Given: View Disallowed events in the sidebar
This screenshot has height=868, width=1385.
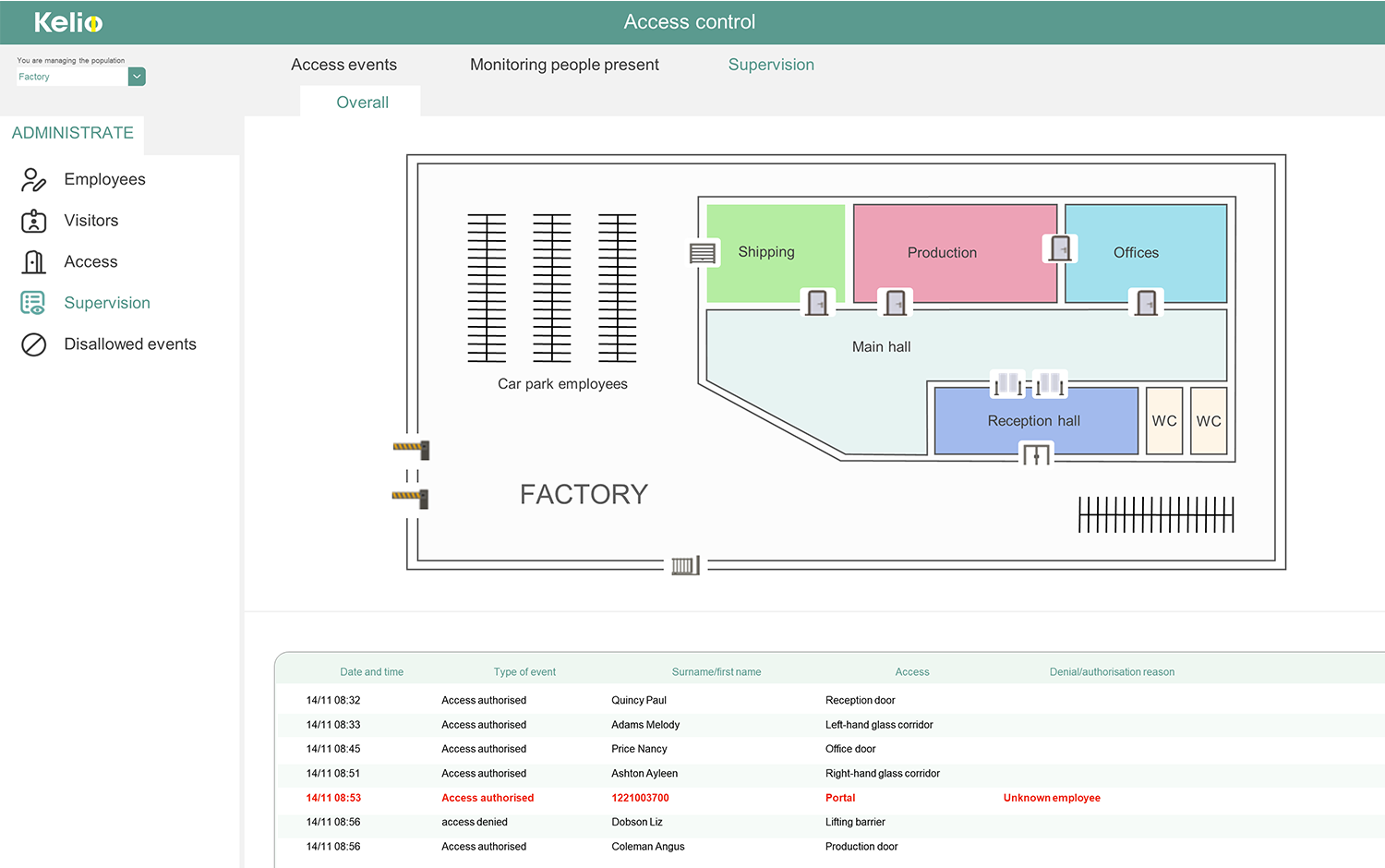Looking at the screenshot, I should point(129,344).
